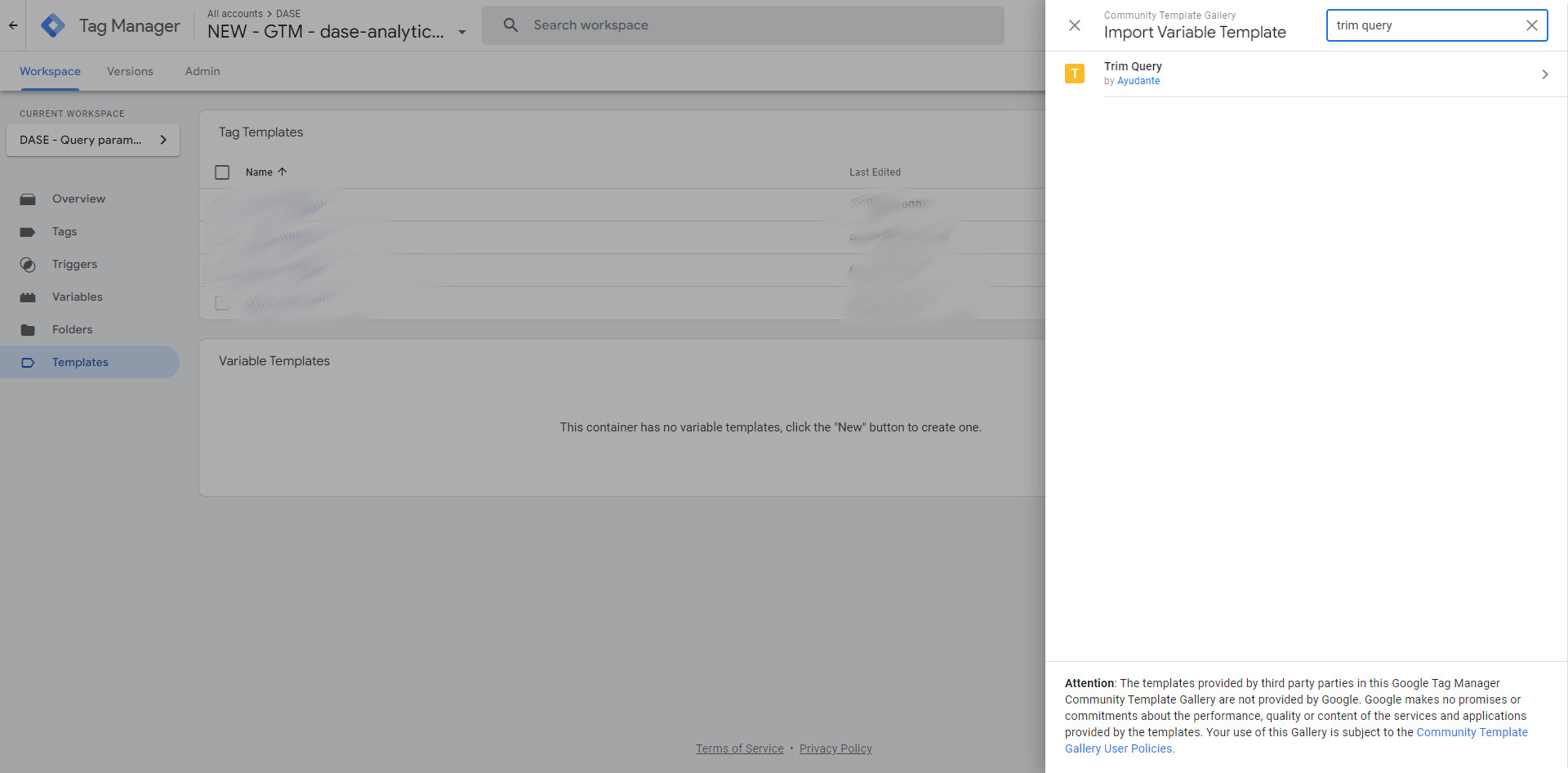
Task: Click the Name column sort arrow
Action: 283,172
